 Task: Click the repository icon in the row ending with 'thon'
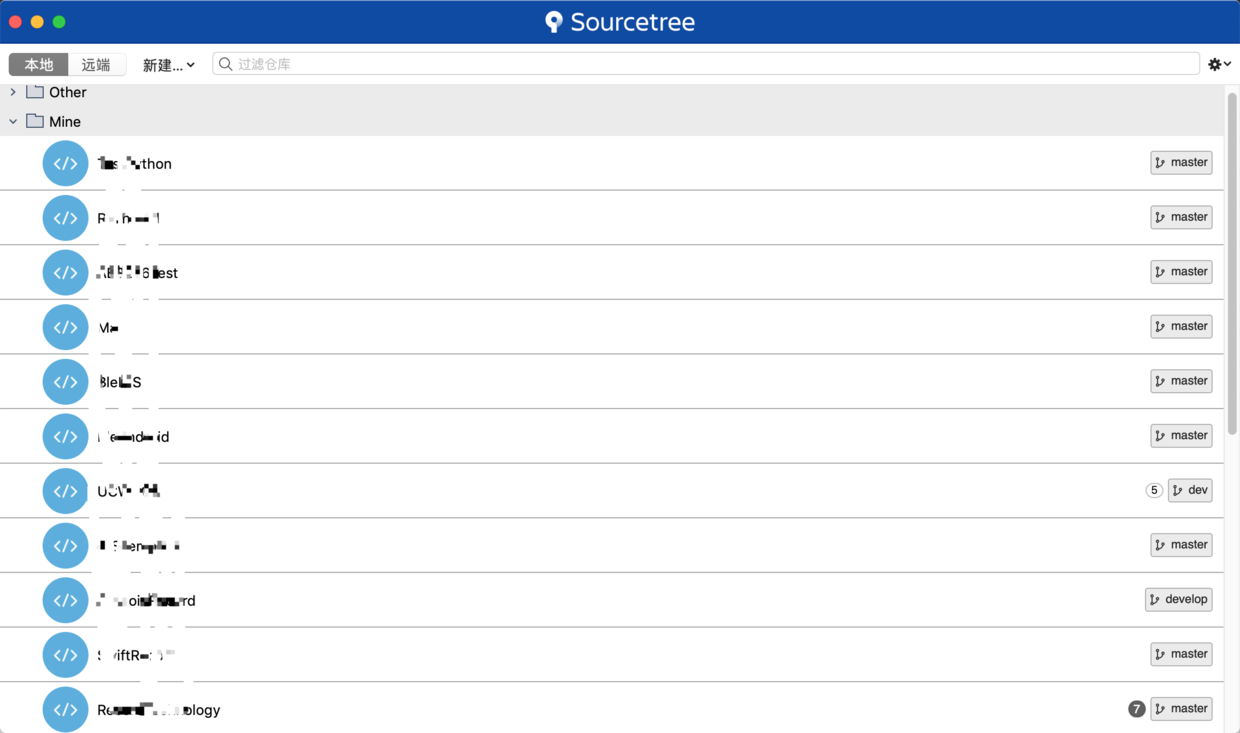tap(65, 163)
